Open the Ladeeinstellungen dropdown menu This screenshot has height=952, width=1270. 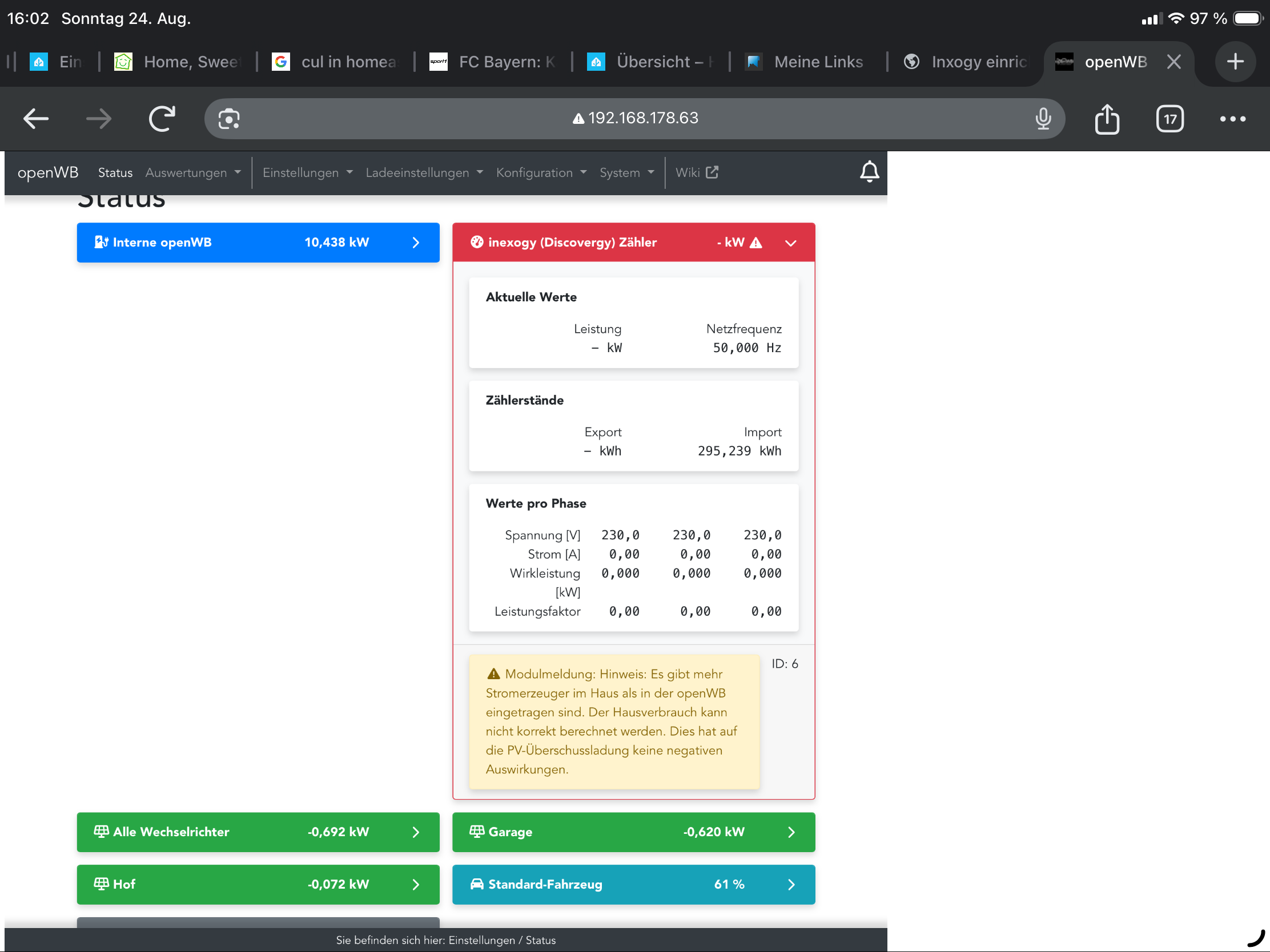pyautogui.click(x=424, y=173)
